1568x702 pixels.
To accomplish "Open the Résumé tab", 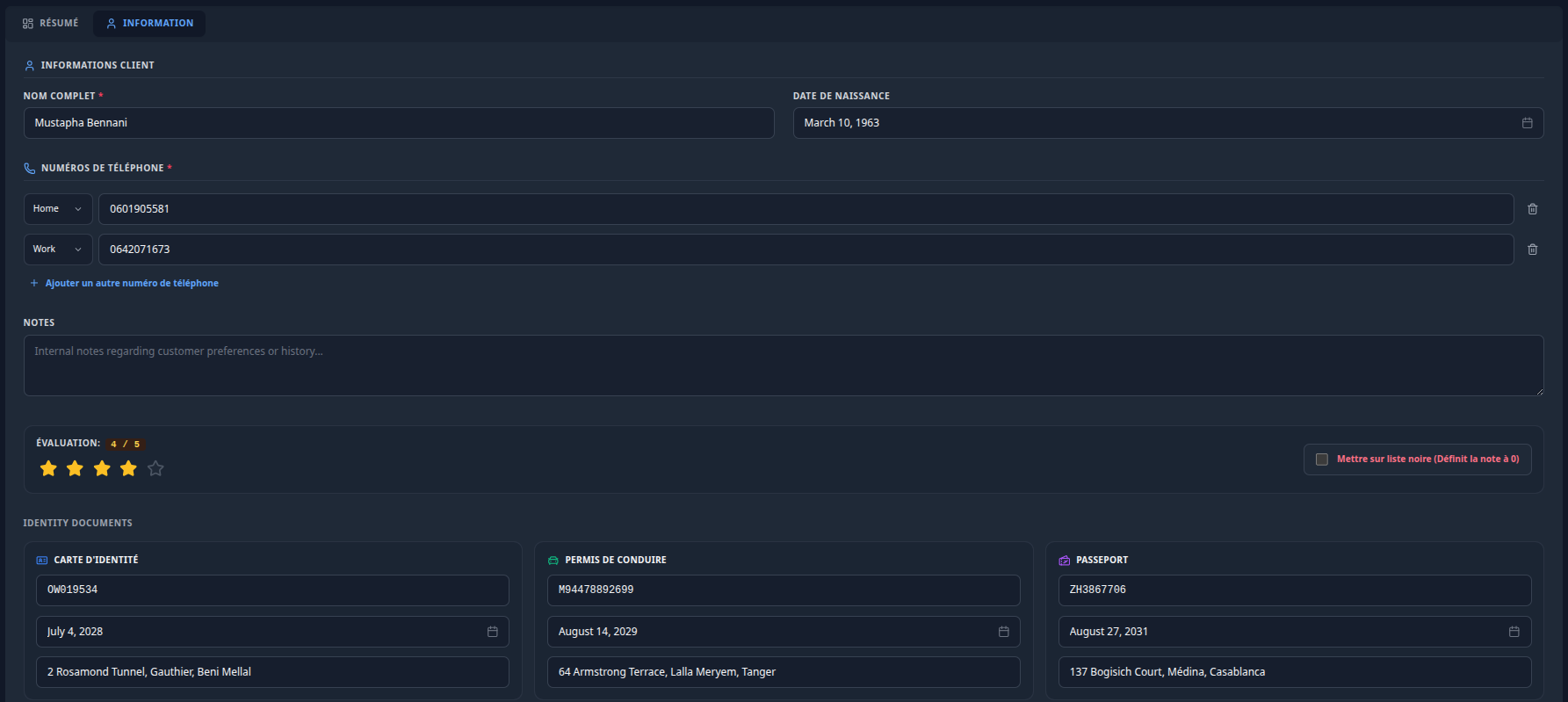I will (50, 23).
